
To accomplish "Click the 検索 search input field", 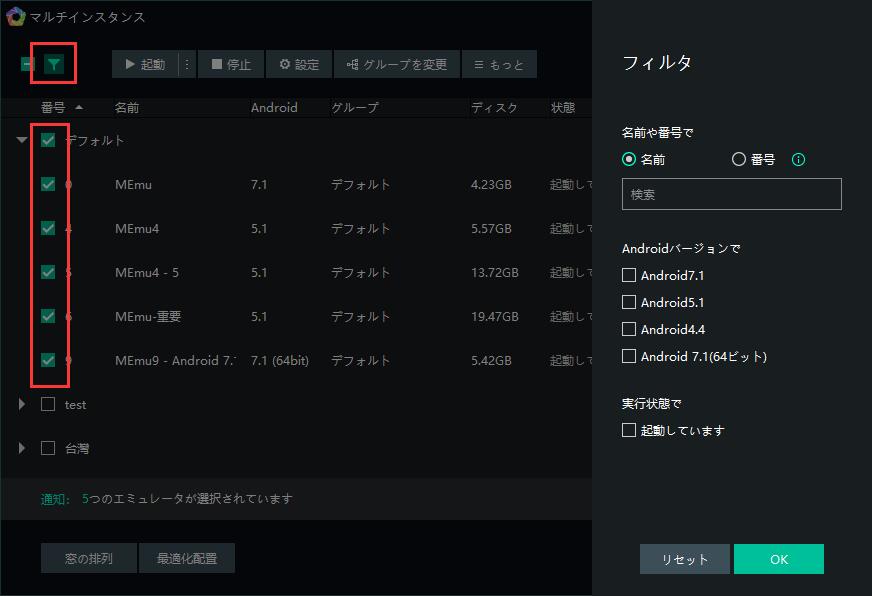I will point(731,194).
